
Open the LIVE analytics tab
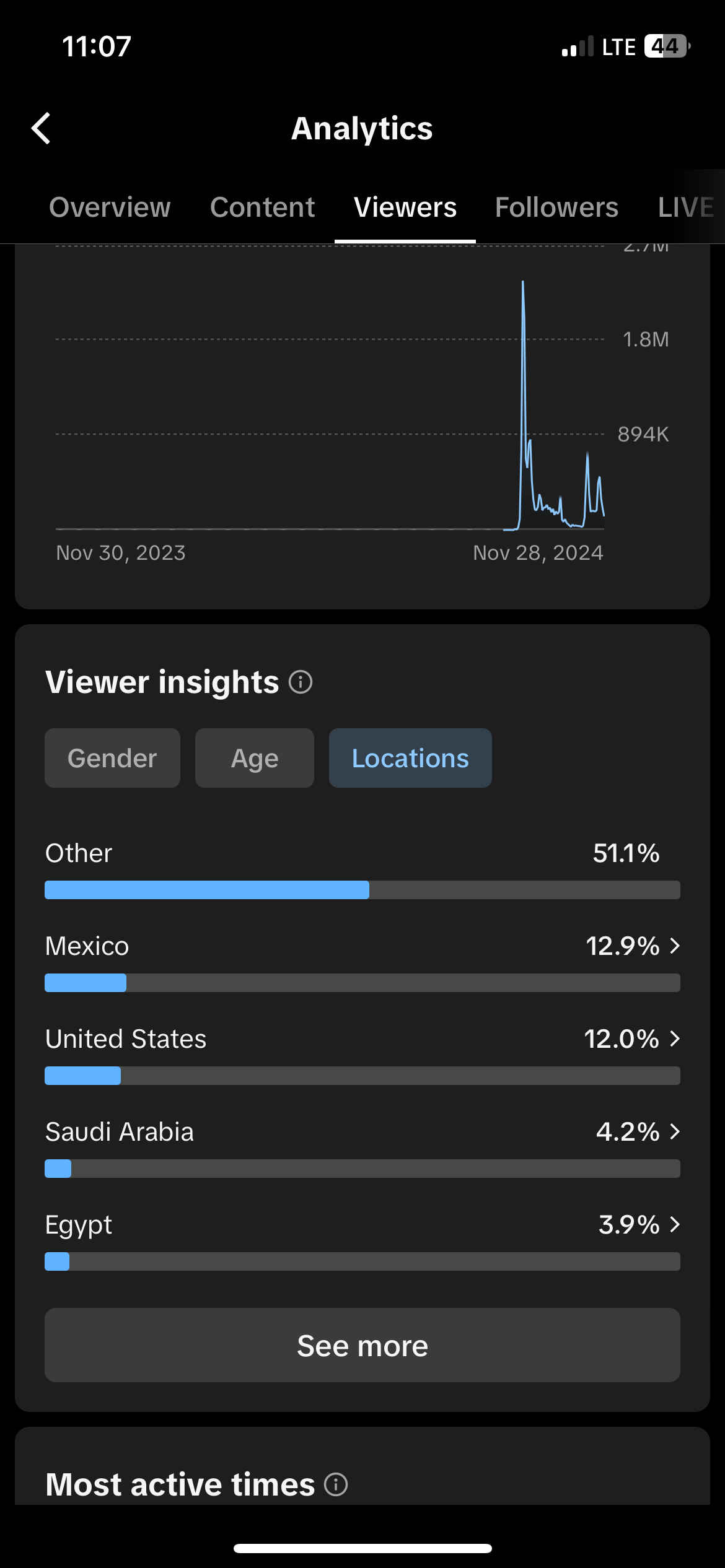click(686, 207)
